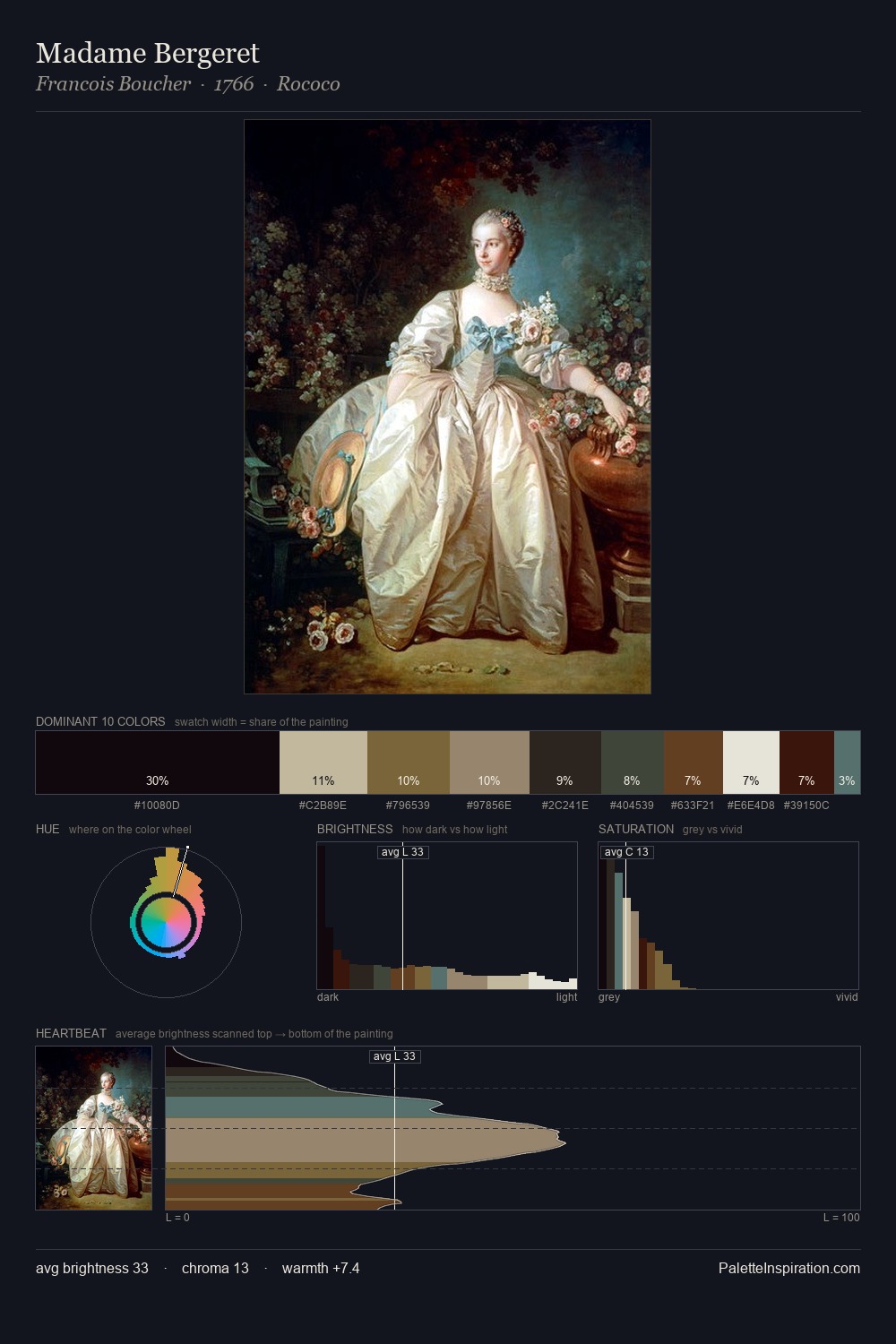The height and width of the screenshot is (1344, 896).
Task: Click the hex label #633F21
Action: coord(693,806)
